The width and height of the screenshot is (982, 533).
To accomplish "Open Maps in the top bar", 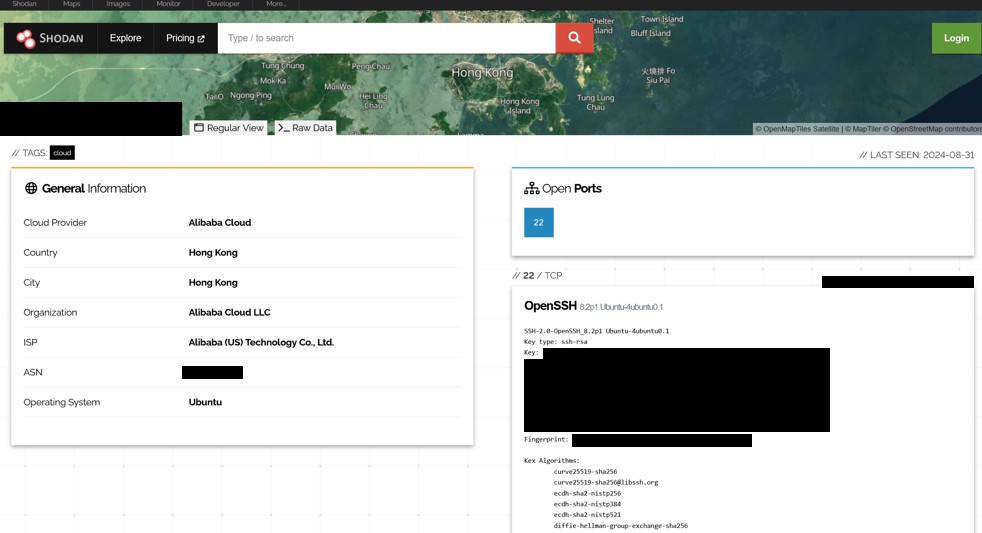I will coord(71,4).
